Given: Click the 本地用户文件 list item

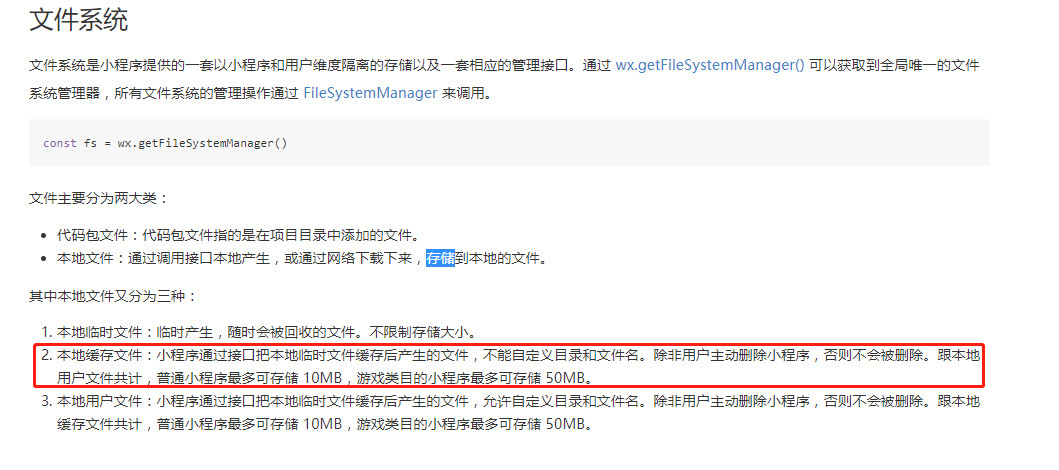Looking at the screenshot, I should [518, 413].
